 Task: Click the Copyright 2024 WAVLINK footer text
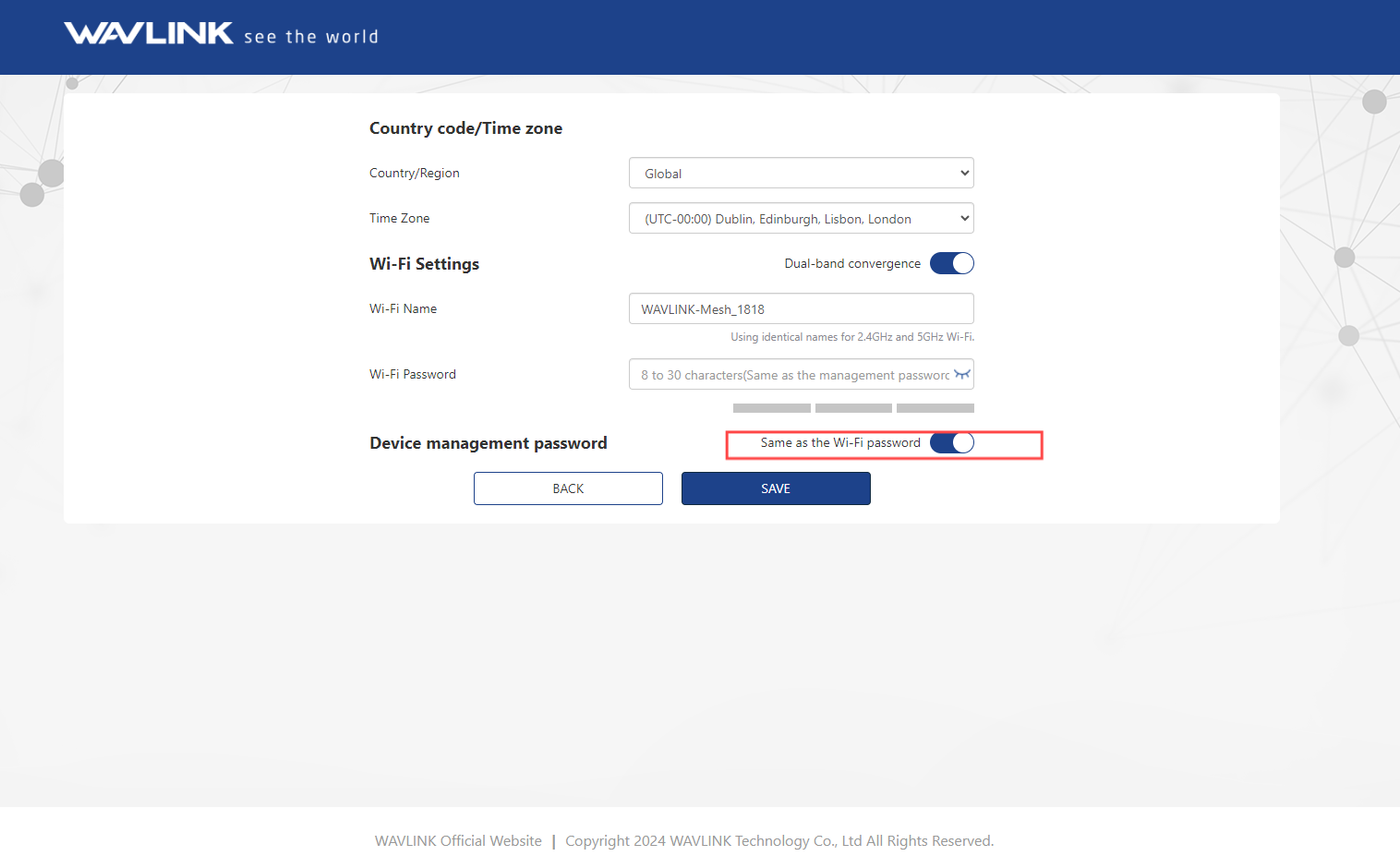point(778,841)
